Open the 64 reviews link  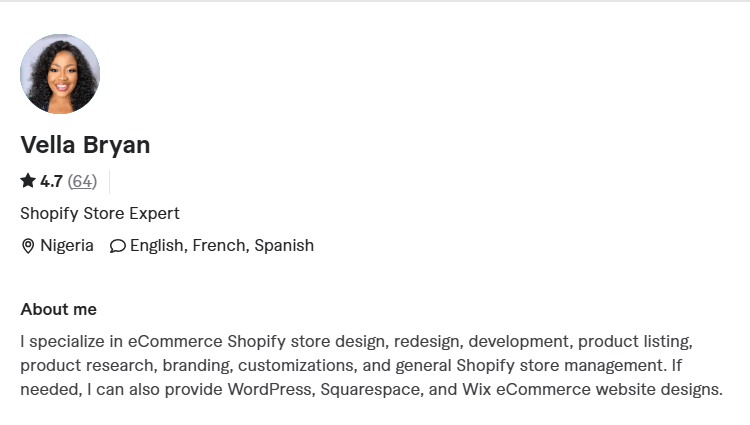click(82, 181)
